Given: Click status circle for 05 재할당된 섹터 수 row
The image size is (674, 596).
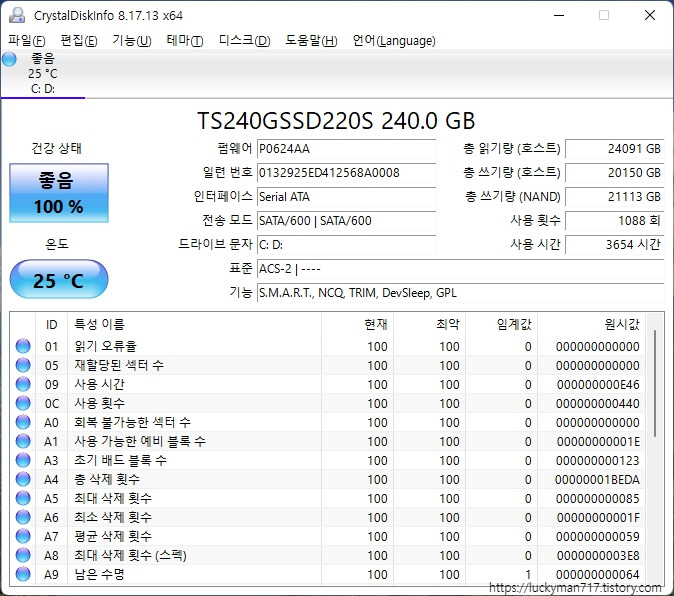Looking at the screenshot, I should click(x=23, y=365).
